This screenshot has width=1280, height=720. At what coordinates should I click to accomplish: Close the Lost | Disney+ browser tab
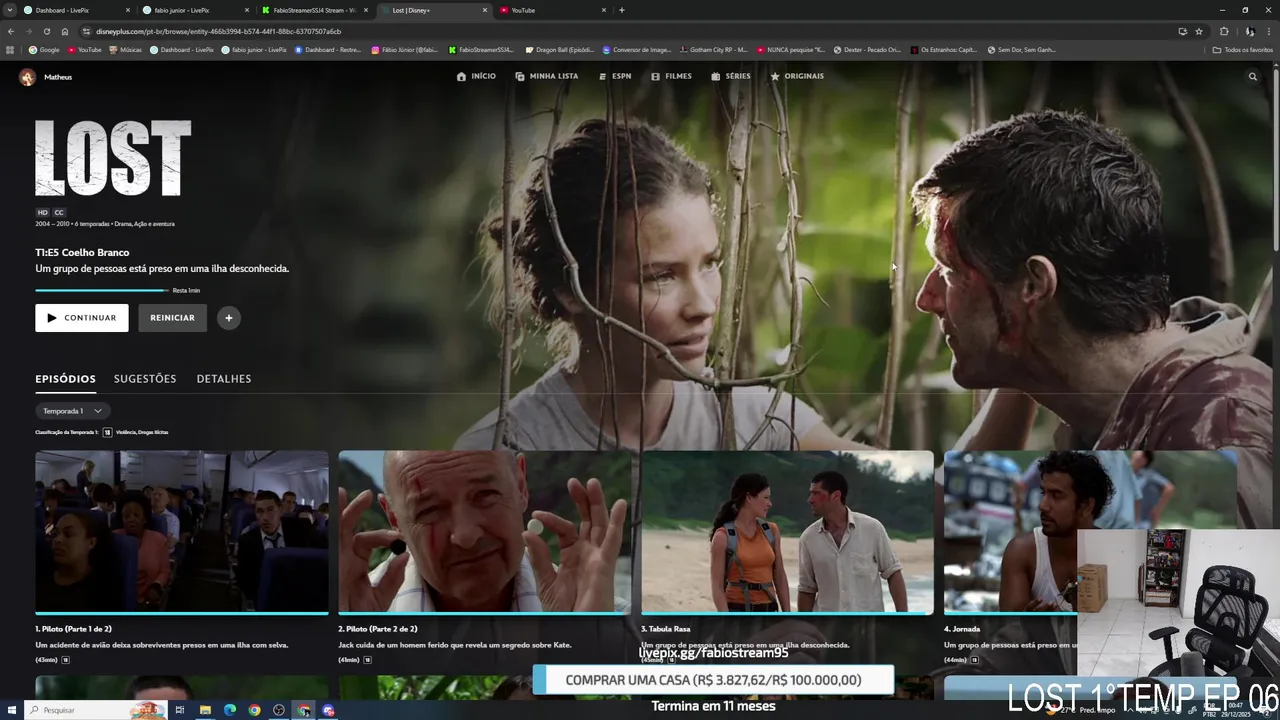point(485,10)
